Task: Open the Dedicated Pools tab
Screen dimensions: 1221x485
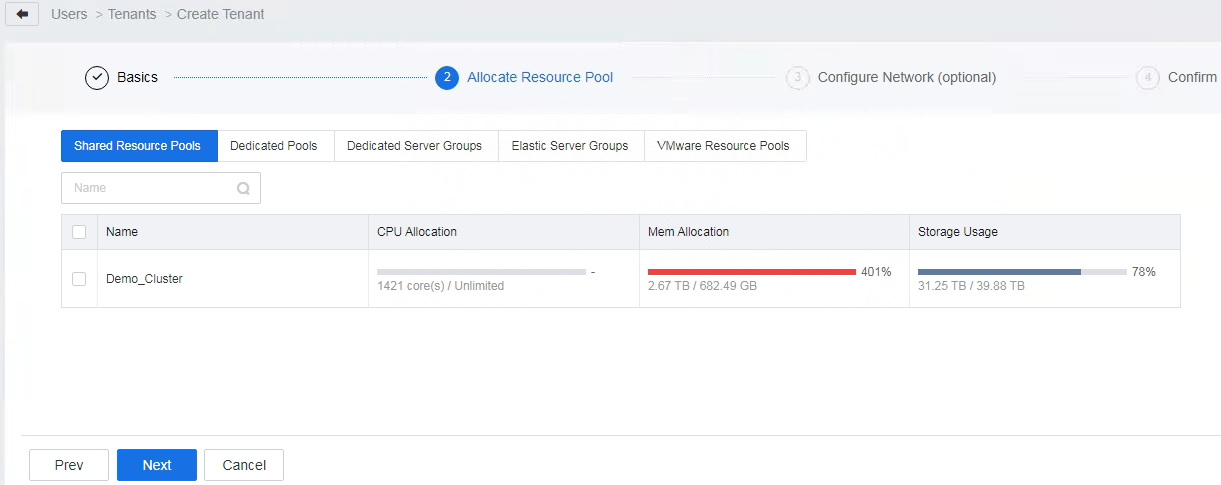Action: pyautogui.click(x=274, y=146)
